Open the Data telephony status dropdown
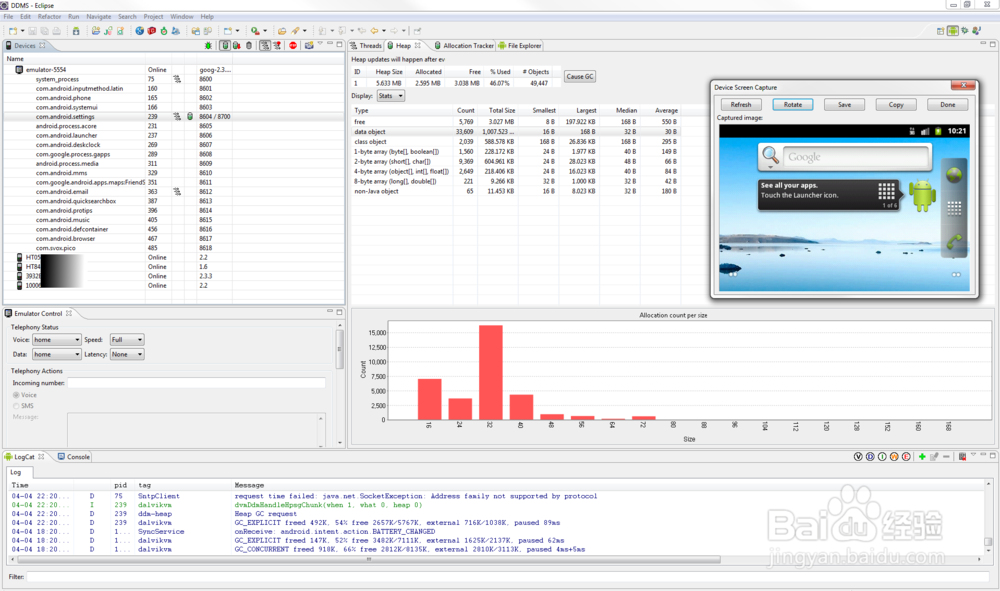Viewport: 1000px width, 591px height. pyautogui.click(x=57, y=354)
